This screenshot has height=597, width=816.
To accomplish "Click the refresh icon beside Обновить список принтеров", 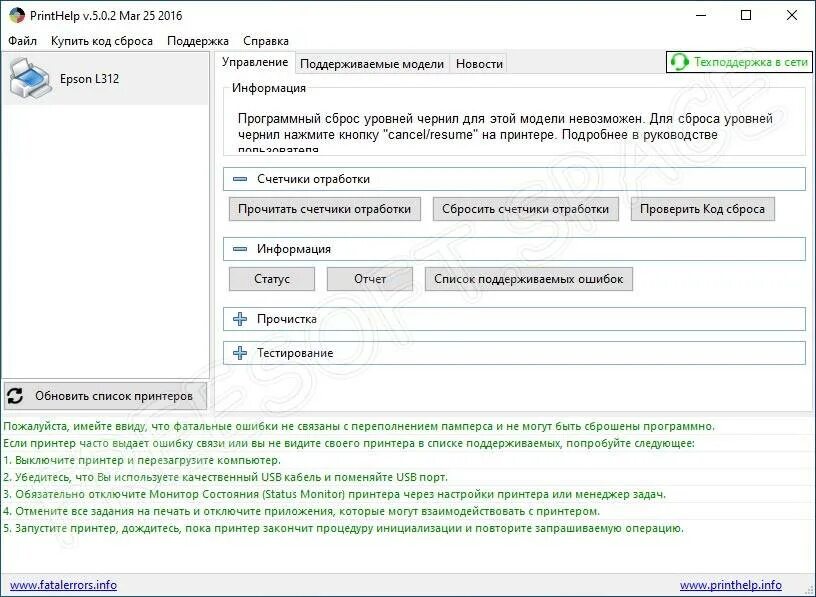I will 16,394.
